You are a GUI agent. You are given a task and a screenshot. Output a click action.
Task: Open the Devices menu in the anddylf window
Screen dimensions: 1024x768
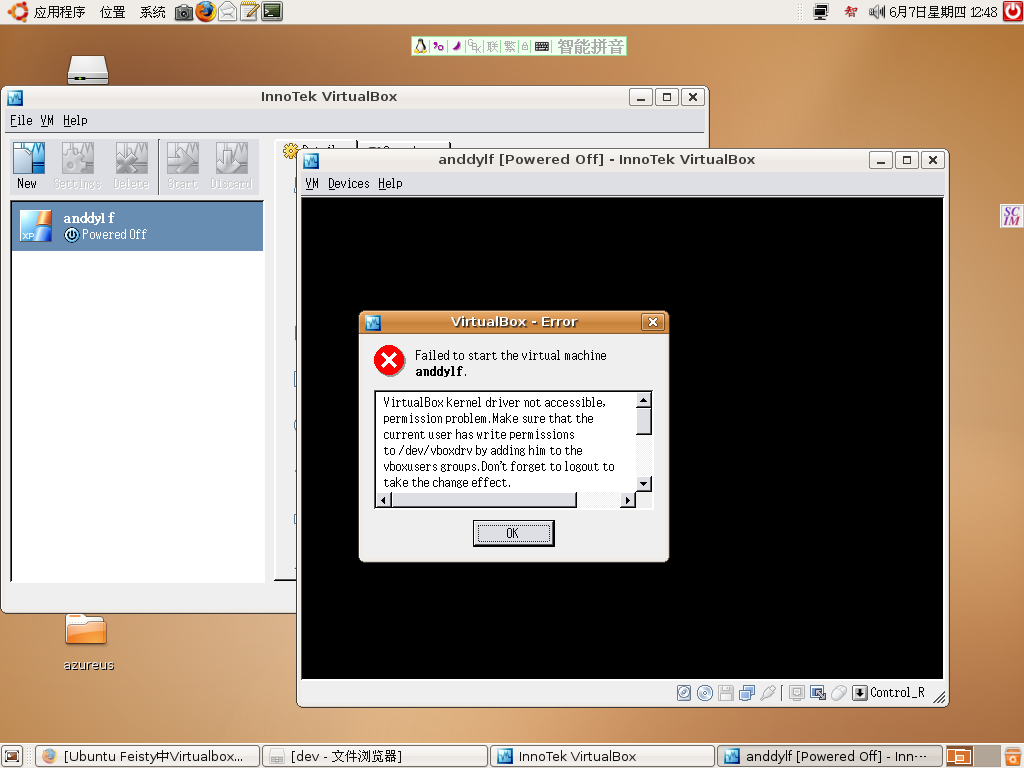tap(349, 184)
